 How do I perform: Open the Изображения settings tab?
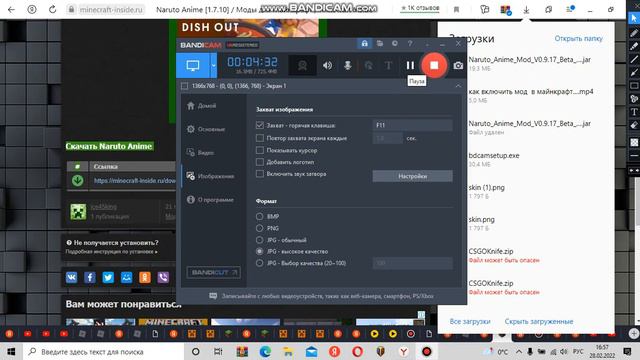(x=211, y=176)
